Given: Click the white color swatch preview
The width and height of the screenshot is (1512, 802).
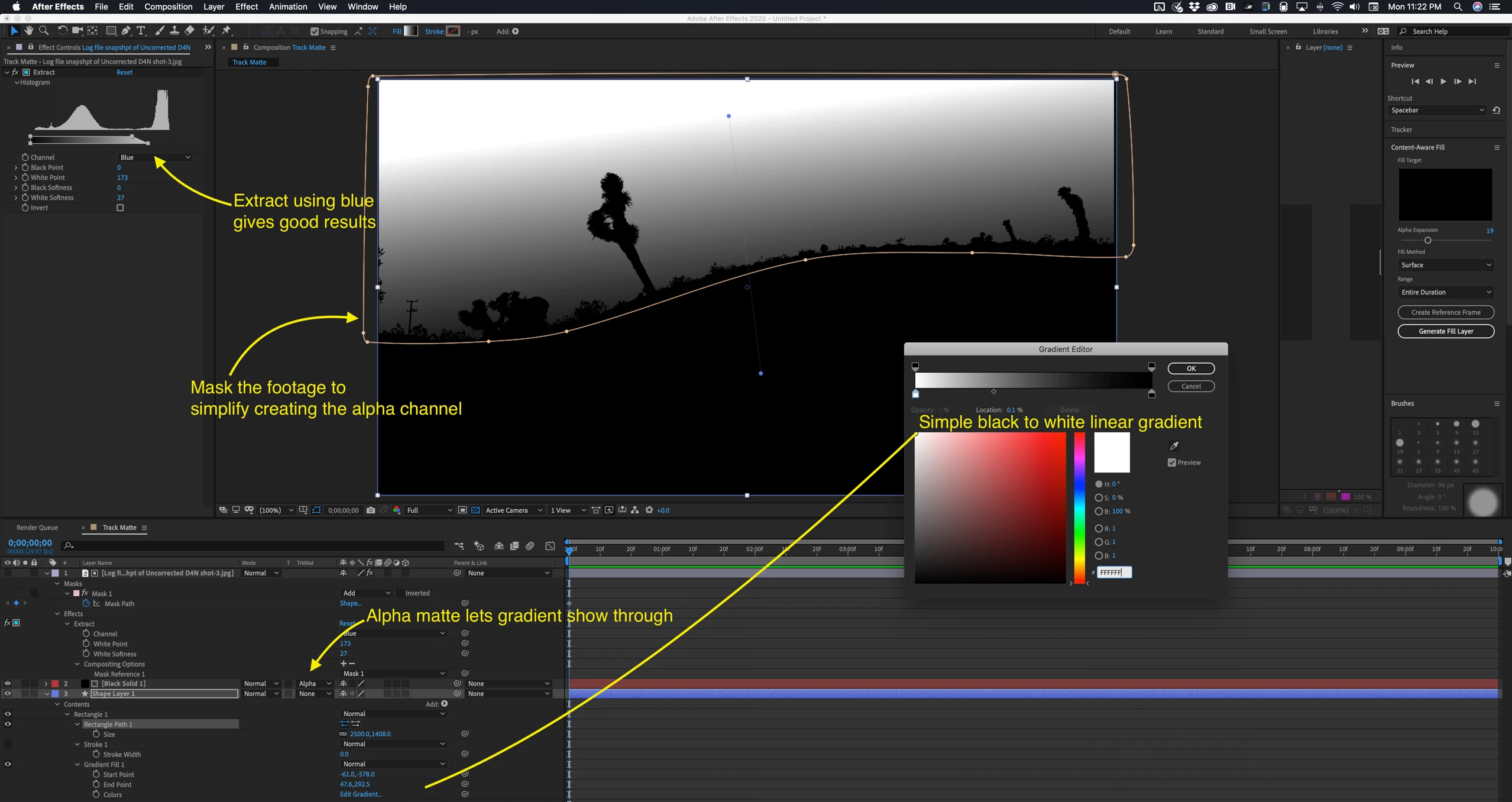Looking at the screenshot, I should 1112,452.
